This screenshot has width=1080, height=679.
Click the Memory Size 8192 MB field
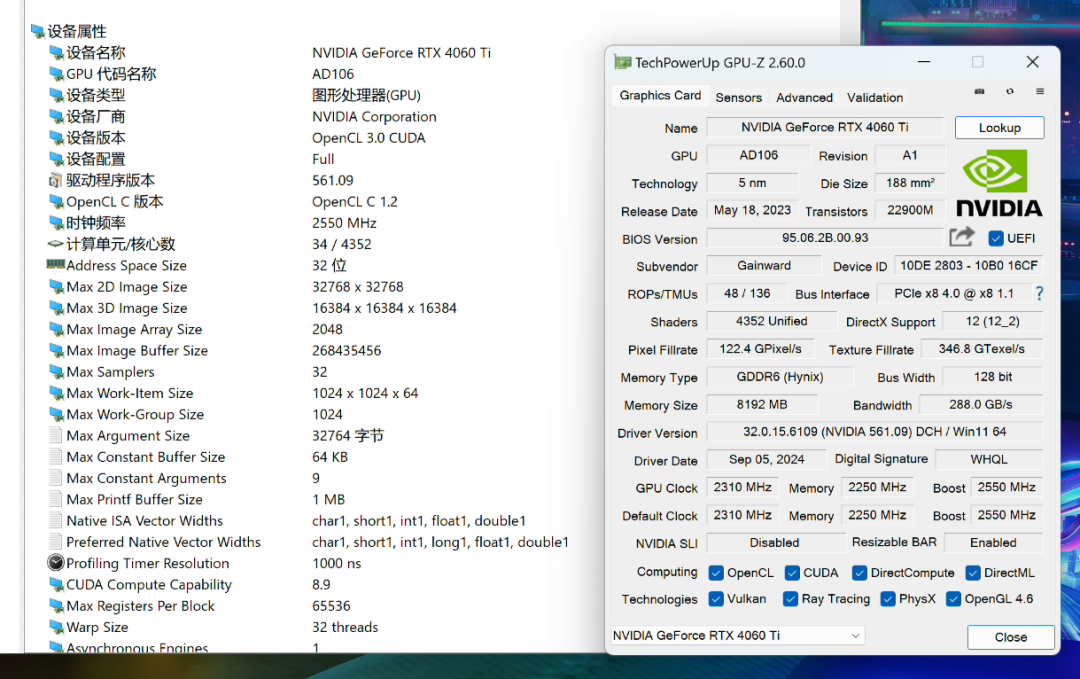click(x=762, y=404)
